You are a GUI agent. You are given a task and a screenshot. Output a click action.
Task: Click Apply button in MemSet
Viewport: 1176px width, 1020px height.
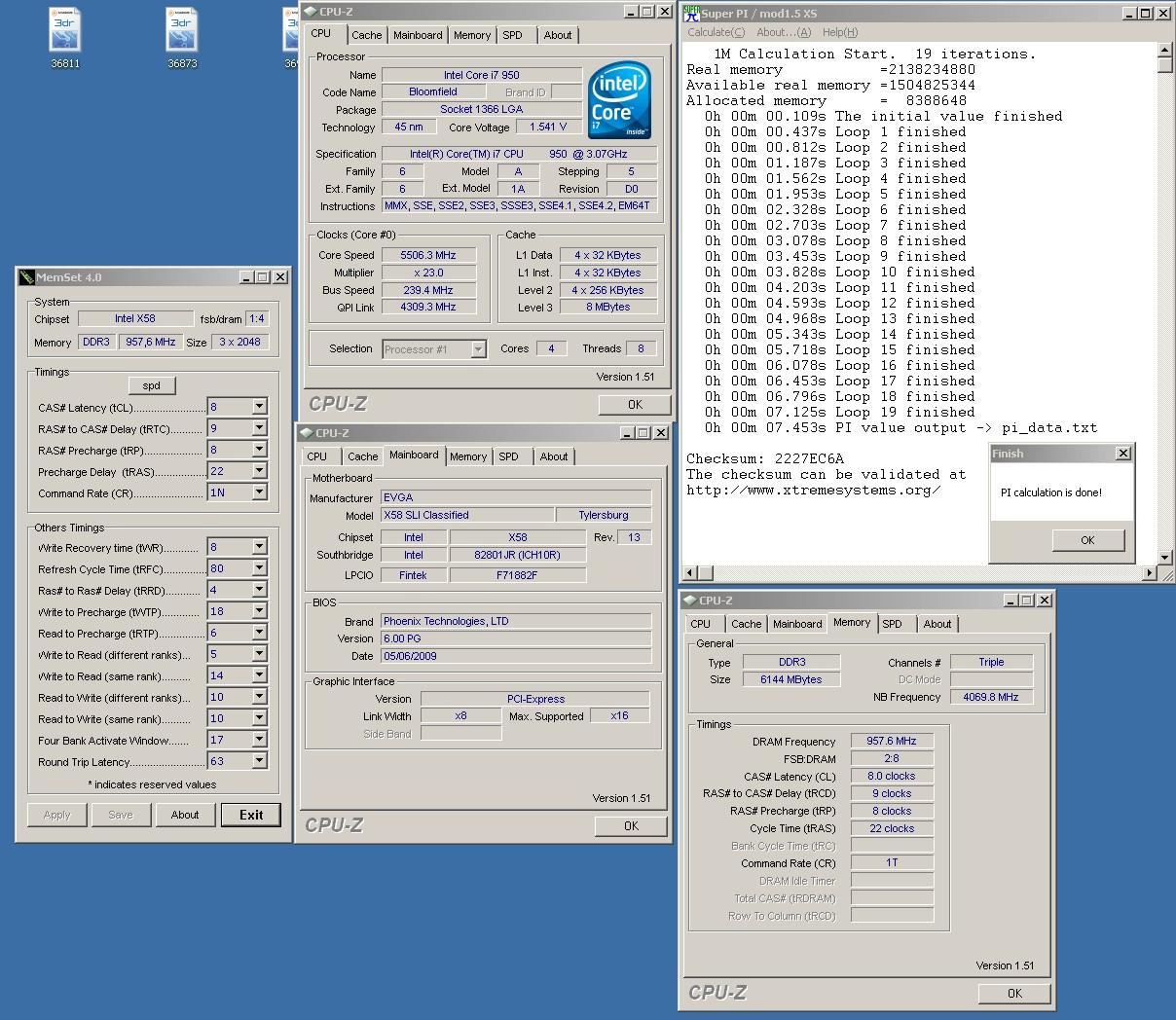(x=56, y=815)
